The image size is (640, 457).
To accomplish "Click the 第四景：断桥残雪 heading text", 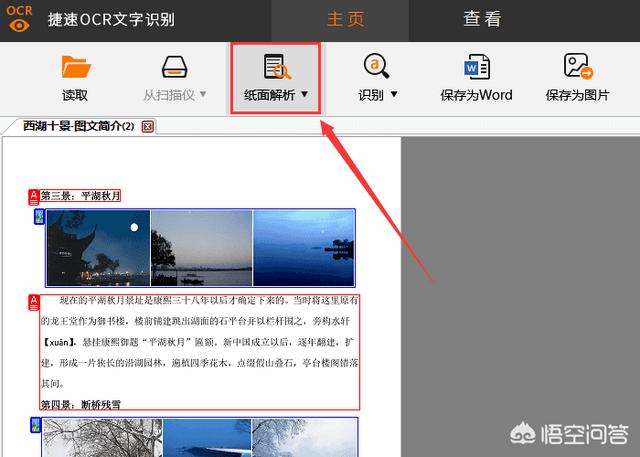I will [x=80, y=404].
